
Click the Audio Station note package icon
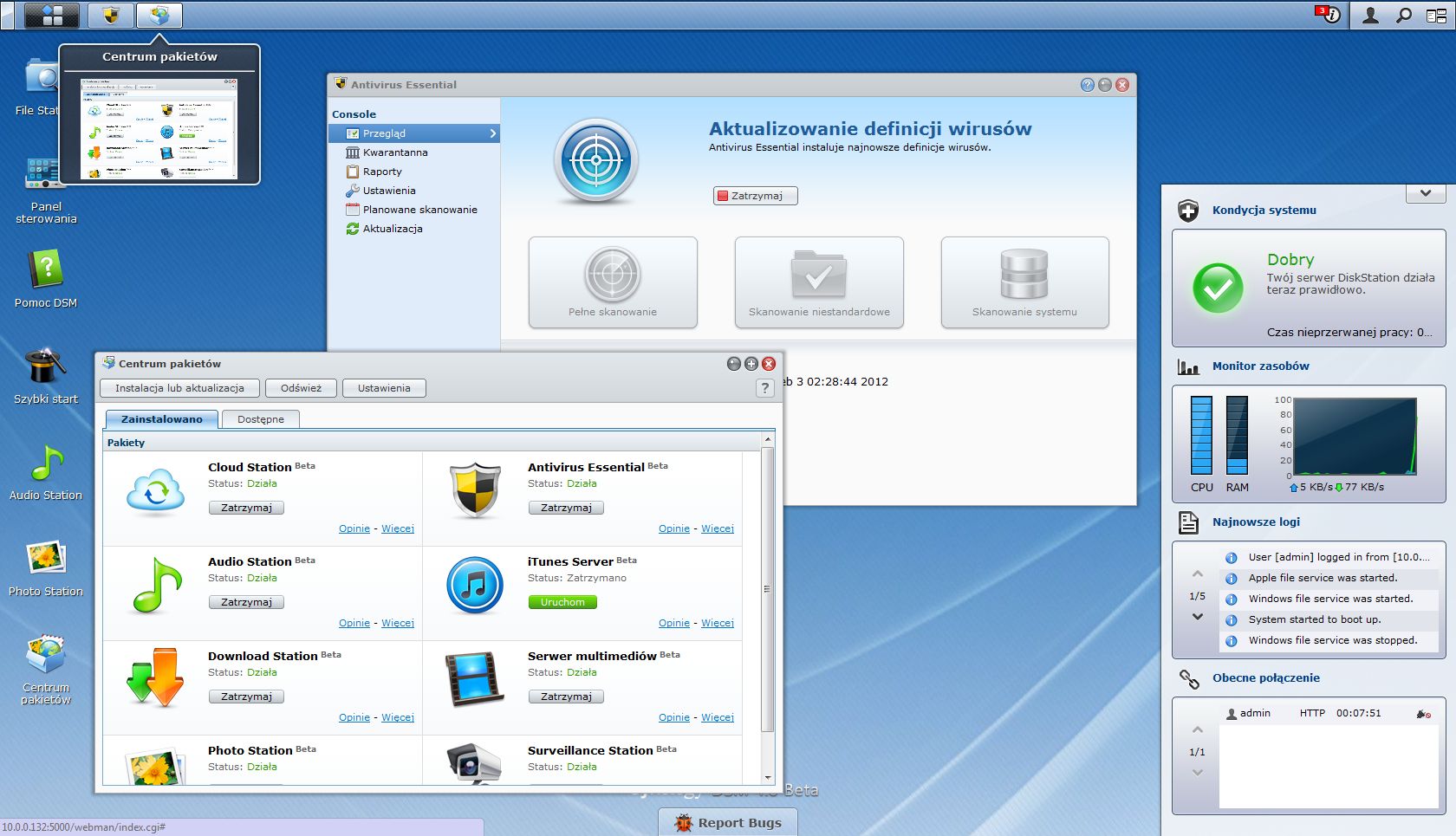157,586
